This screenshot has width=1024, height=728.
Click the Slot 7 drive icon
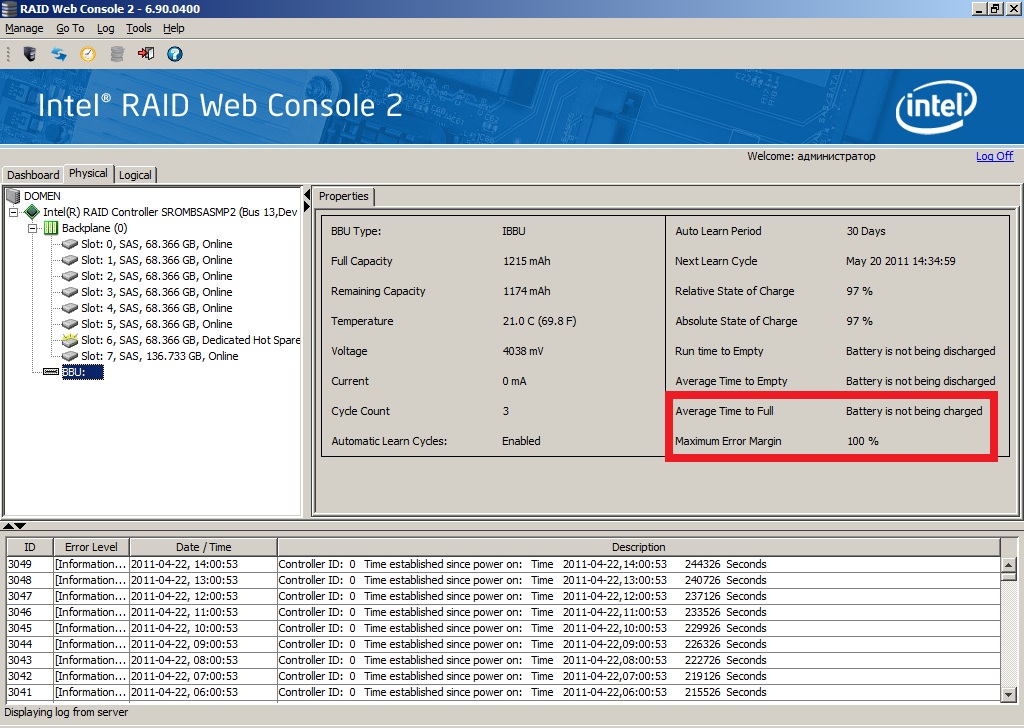[x=70, y=356]
